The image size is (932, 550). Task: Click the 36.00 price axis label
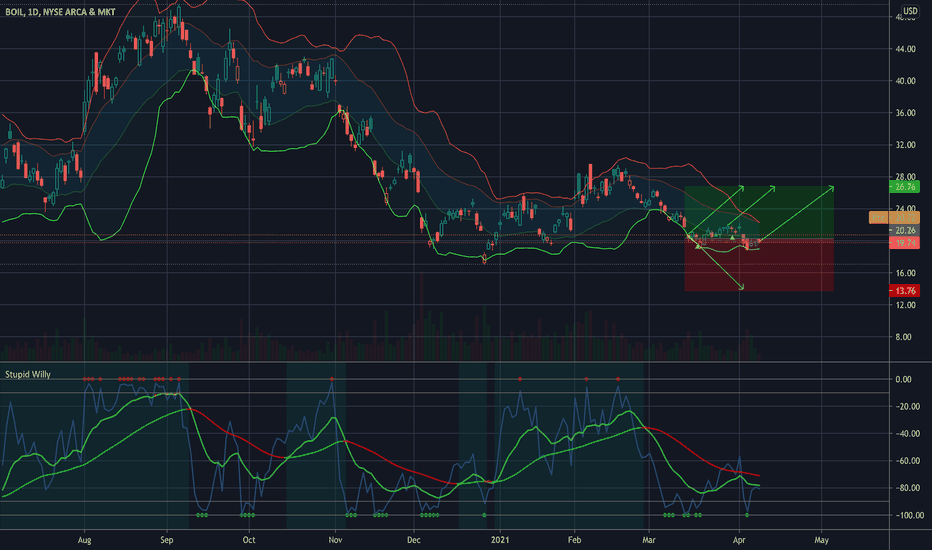(x=905, y=112)
